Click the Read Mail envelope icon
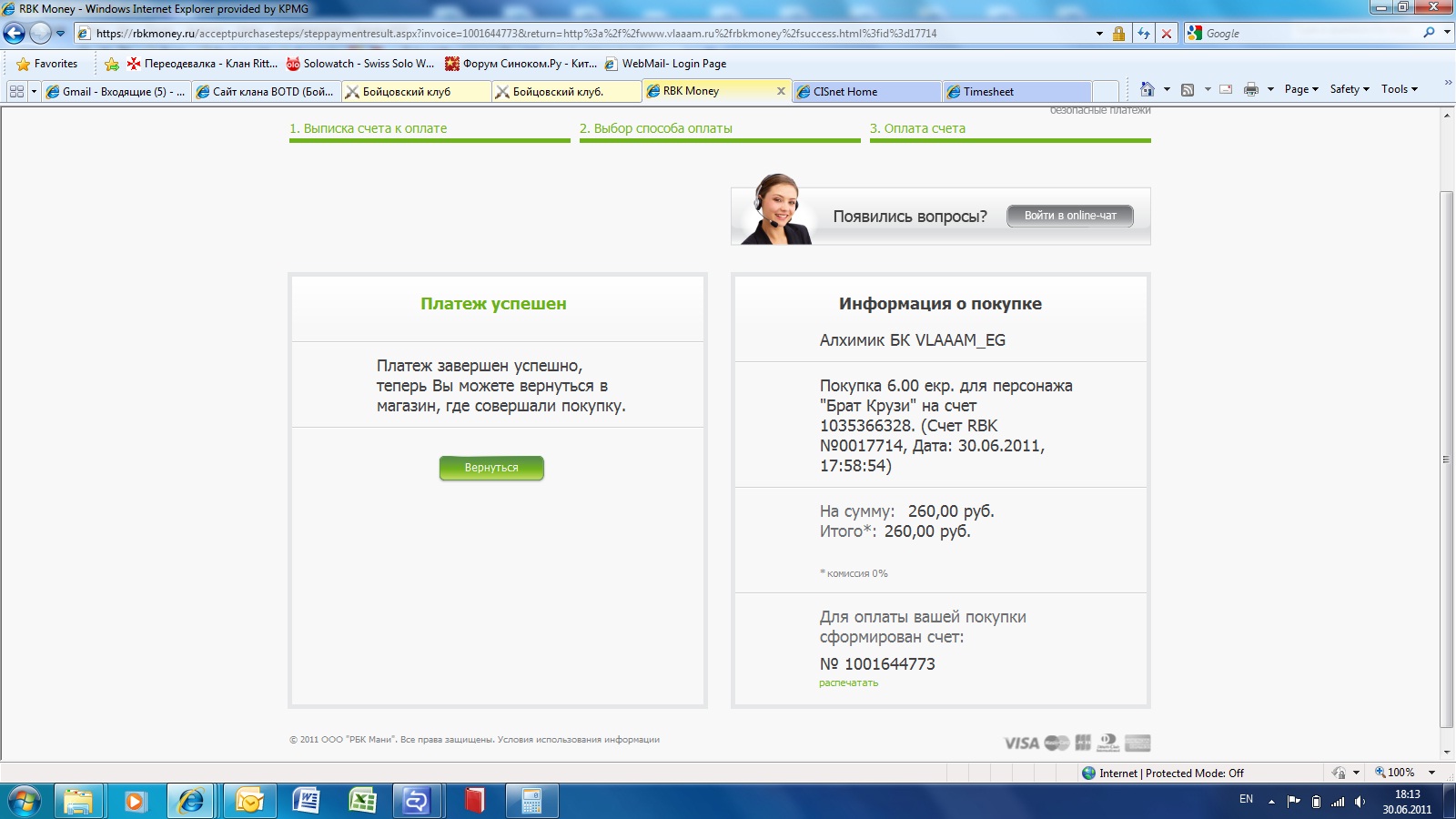 [1226, 89]
